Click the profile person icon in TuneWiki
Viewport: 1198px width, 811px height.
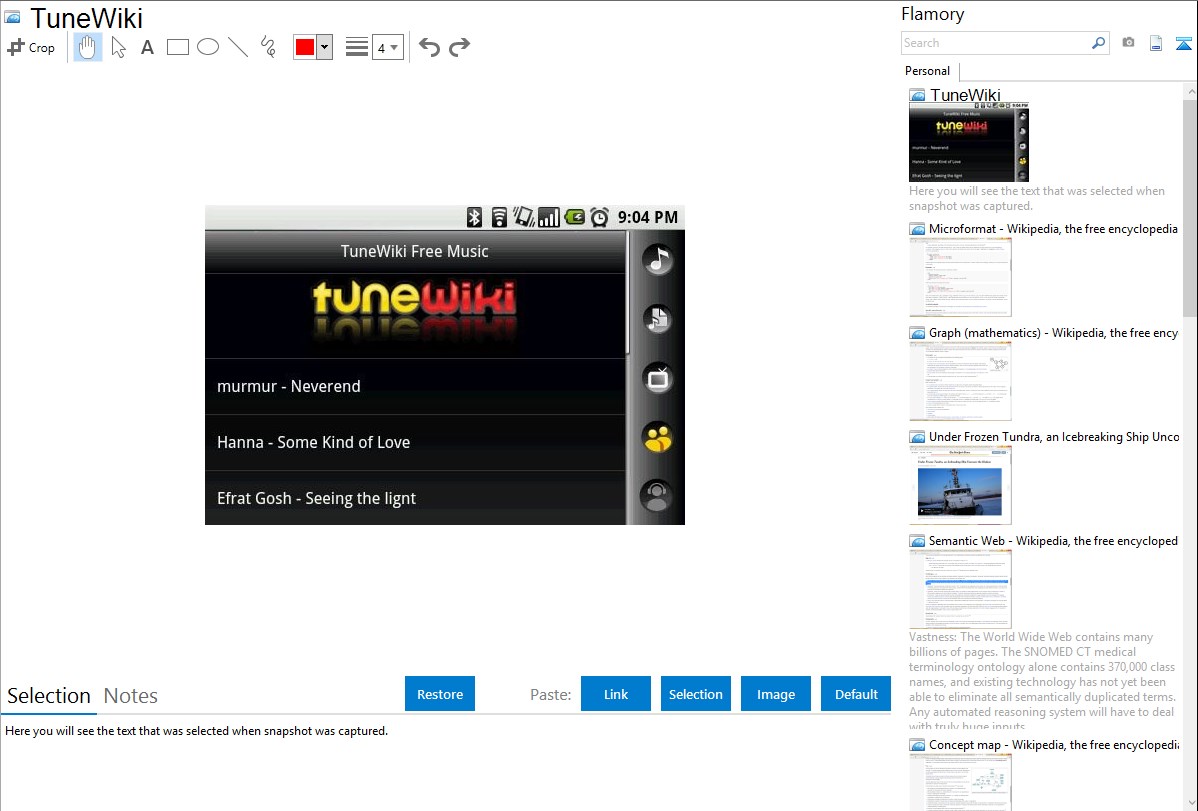point(657,495)
